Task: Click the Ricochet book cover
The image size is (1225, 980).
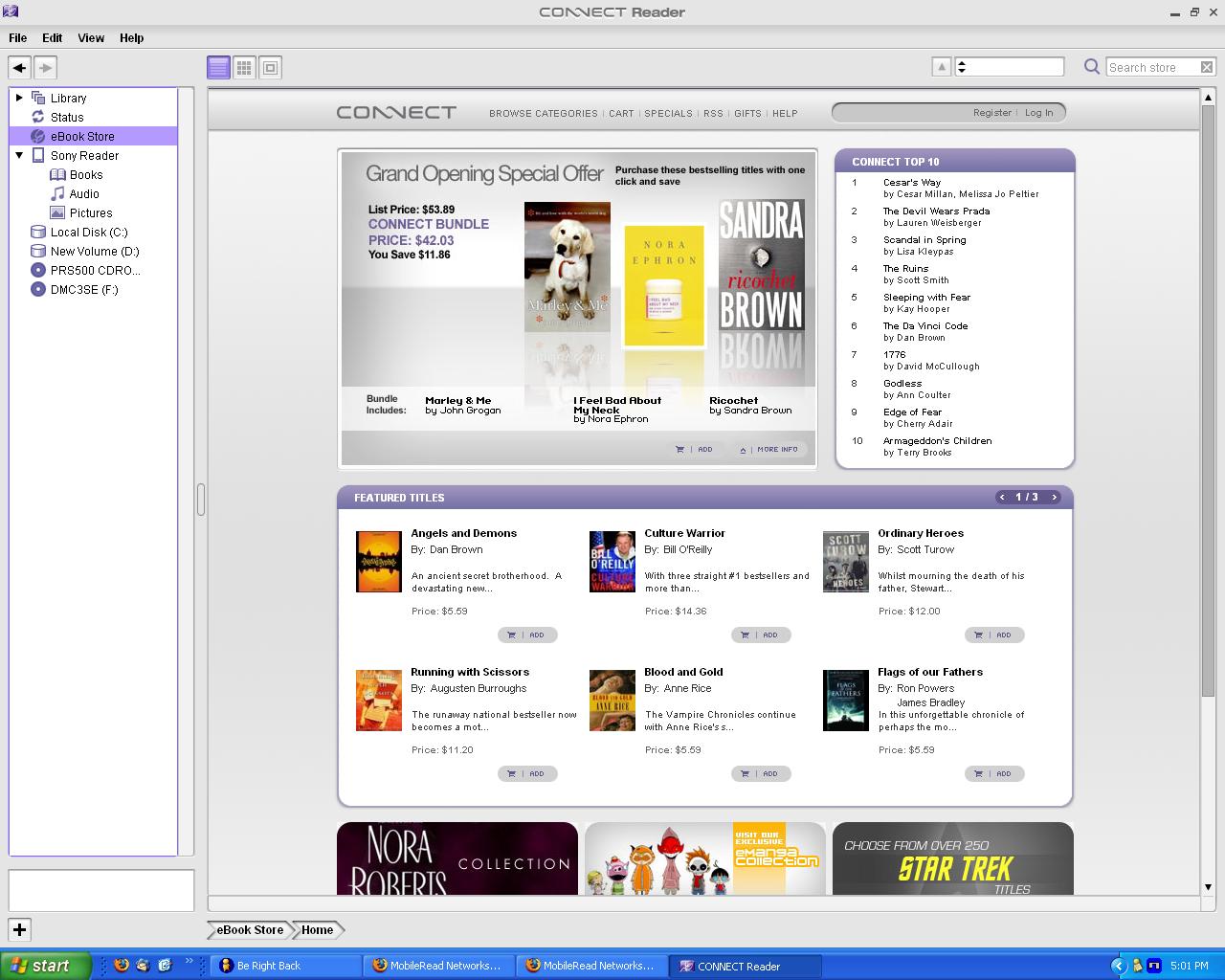Action: [762, 267]
